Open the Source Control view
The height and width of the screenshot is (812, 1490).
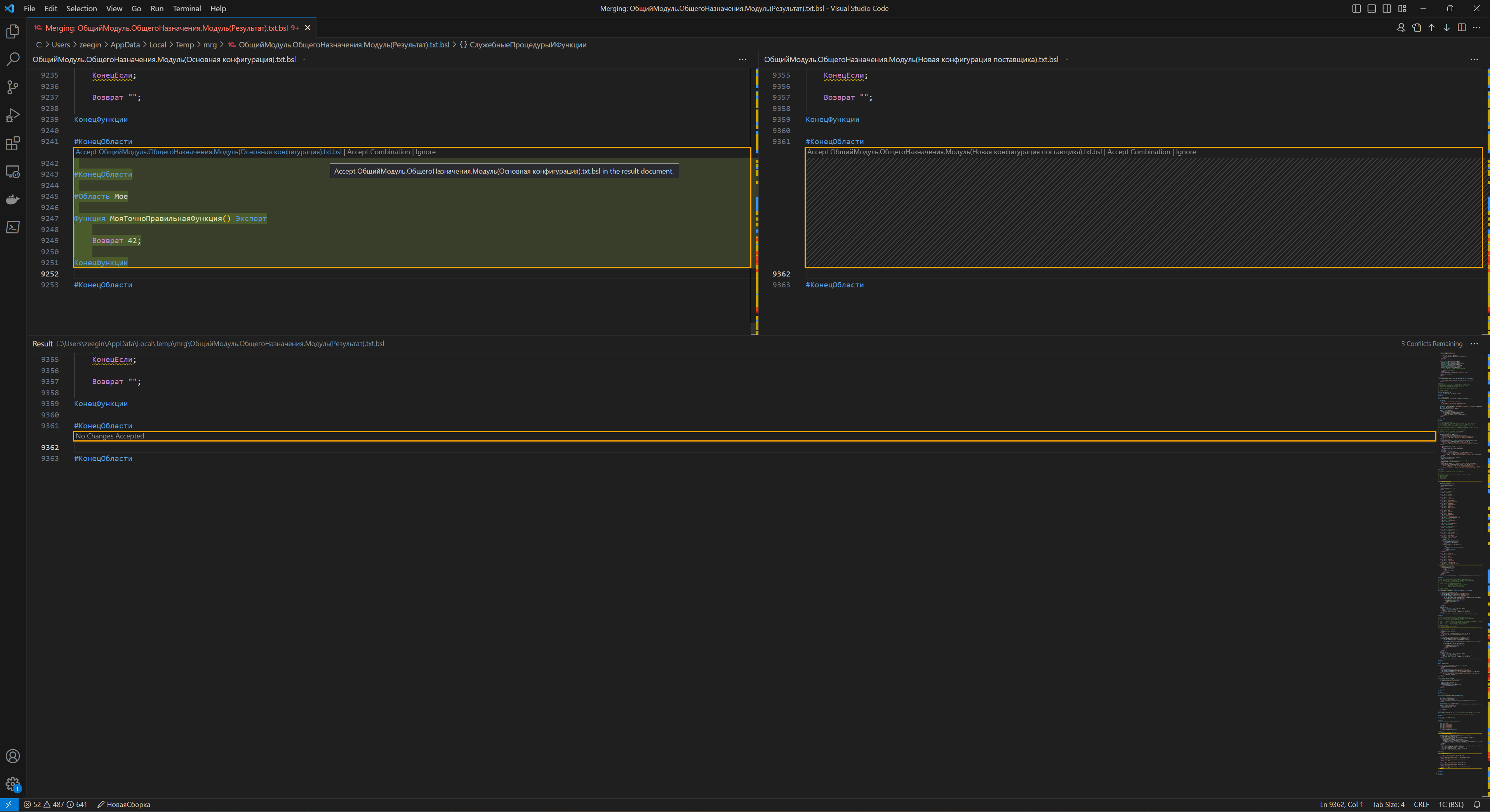13,87
